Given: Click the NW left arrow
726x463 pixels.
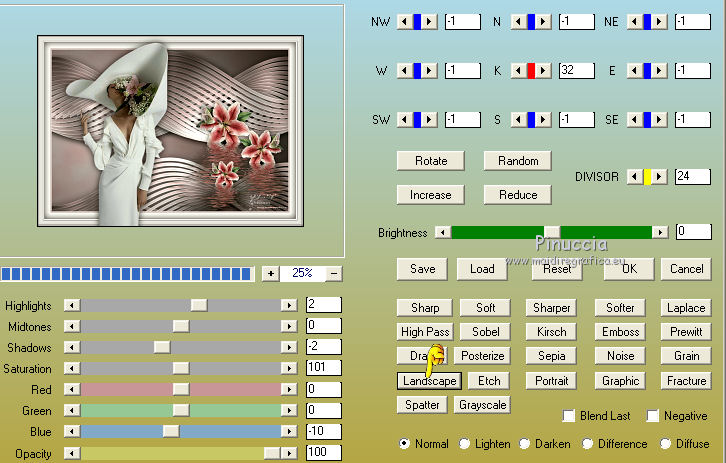Looking at the screenshot, I should pyautogui.click(x=405, y=22).
